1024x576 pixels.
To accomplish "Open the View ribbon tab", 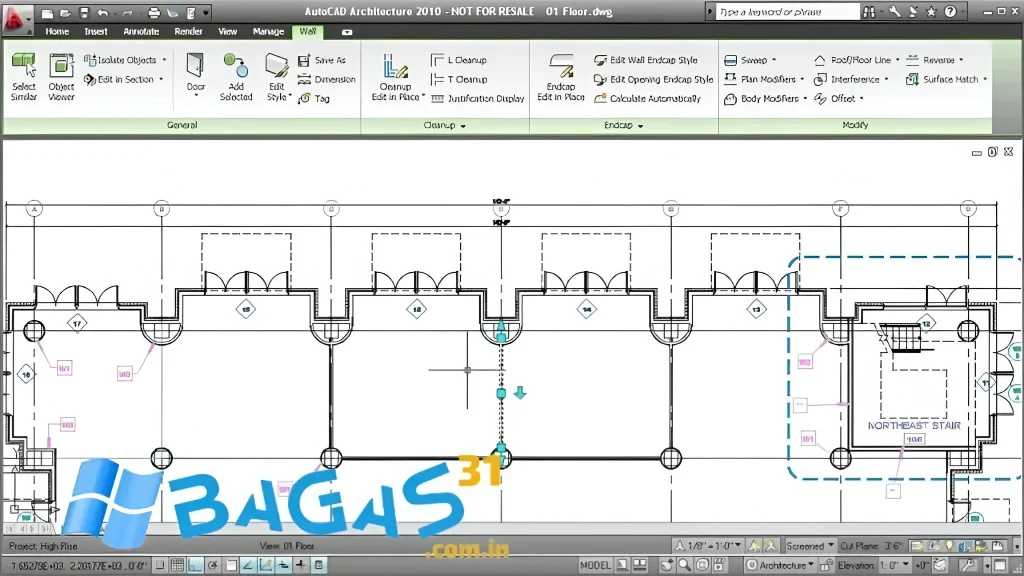I will (227, 31).
